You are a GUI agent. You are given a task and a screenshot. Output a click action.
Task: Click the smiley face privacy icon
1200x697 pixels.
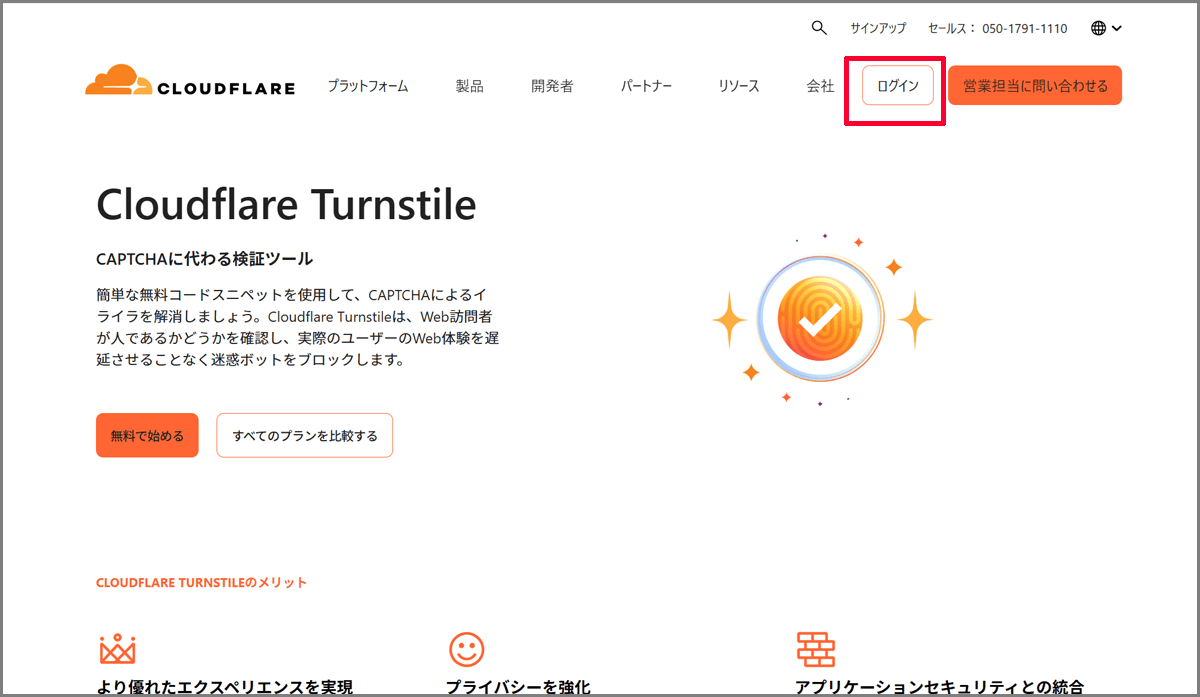pos(466,650)
